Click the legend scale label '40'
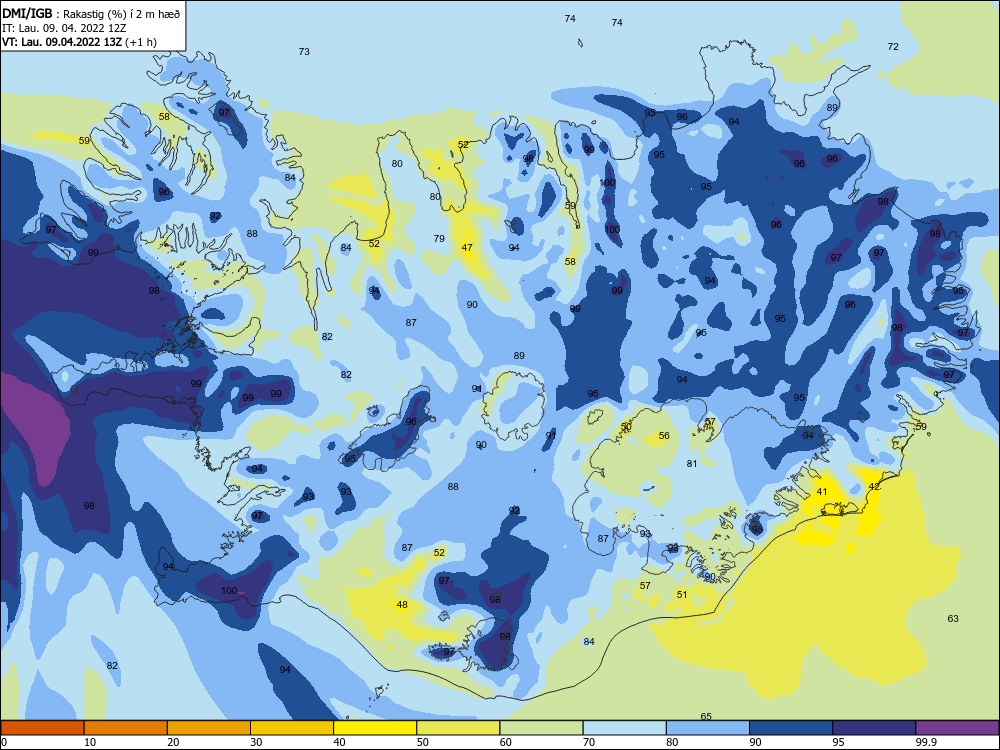This screenshot has width=1000, height=750. pos(339,742)
